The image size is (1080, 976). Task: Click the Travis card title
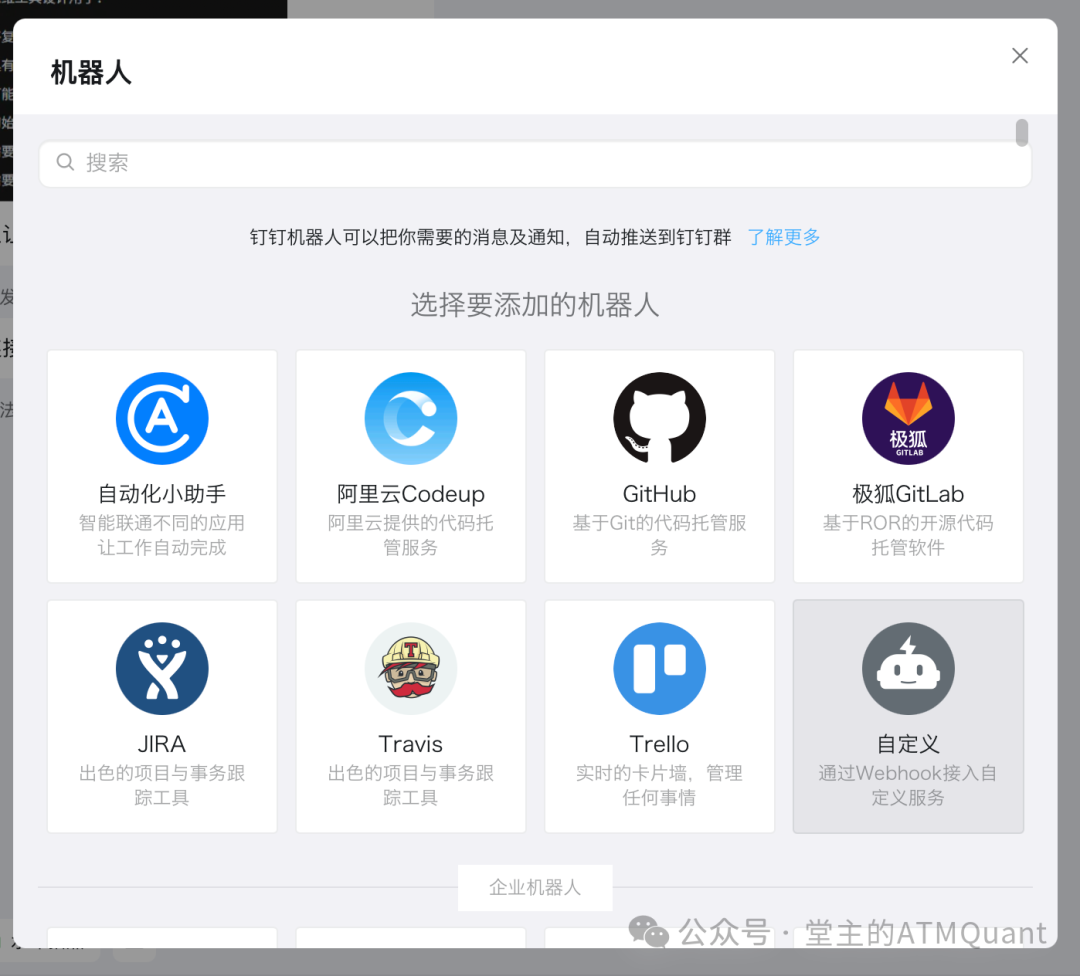pos(411,744)
